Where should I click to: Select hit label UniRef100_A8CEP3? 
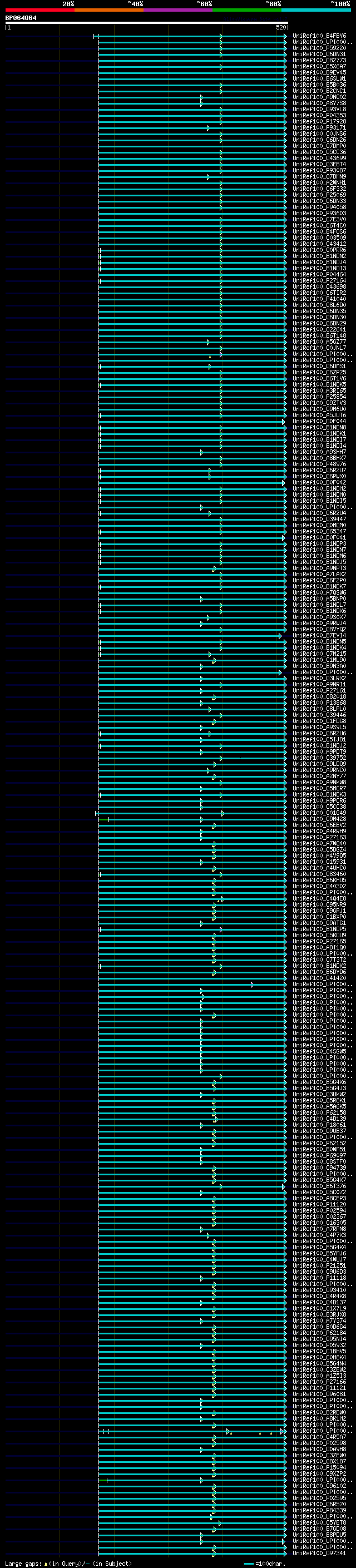click(319, 1198)
